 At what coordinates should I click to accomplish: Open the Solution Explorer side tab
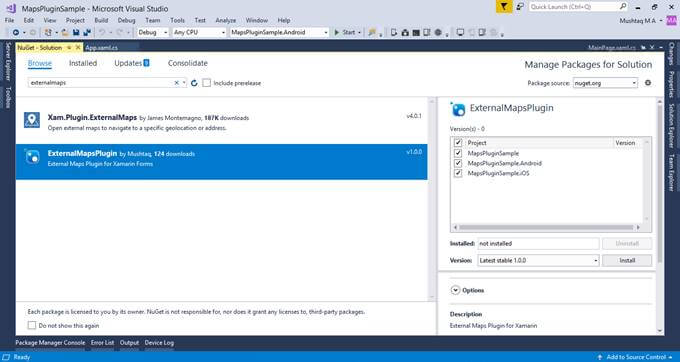click(x=672, y=126)
